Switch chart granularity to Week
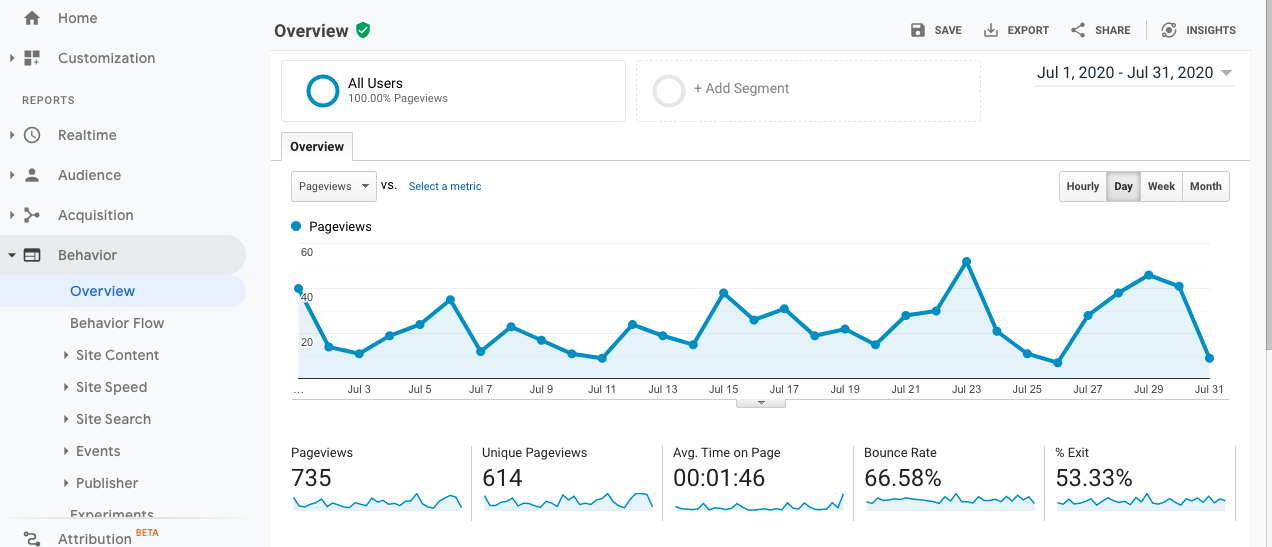Screen dimensions: 1272x547 coord(1161,186)
